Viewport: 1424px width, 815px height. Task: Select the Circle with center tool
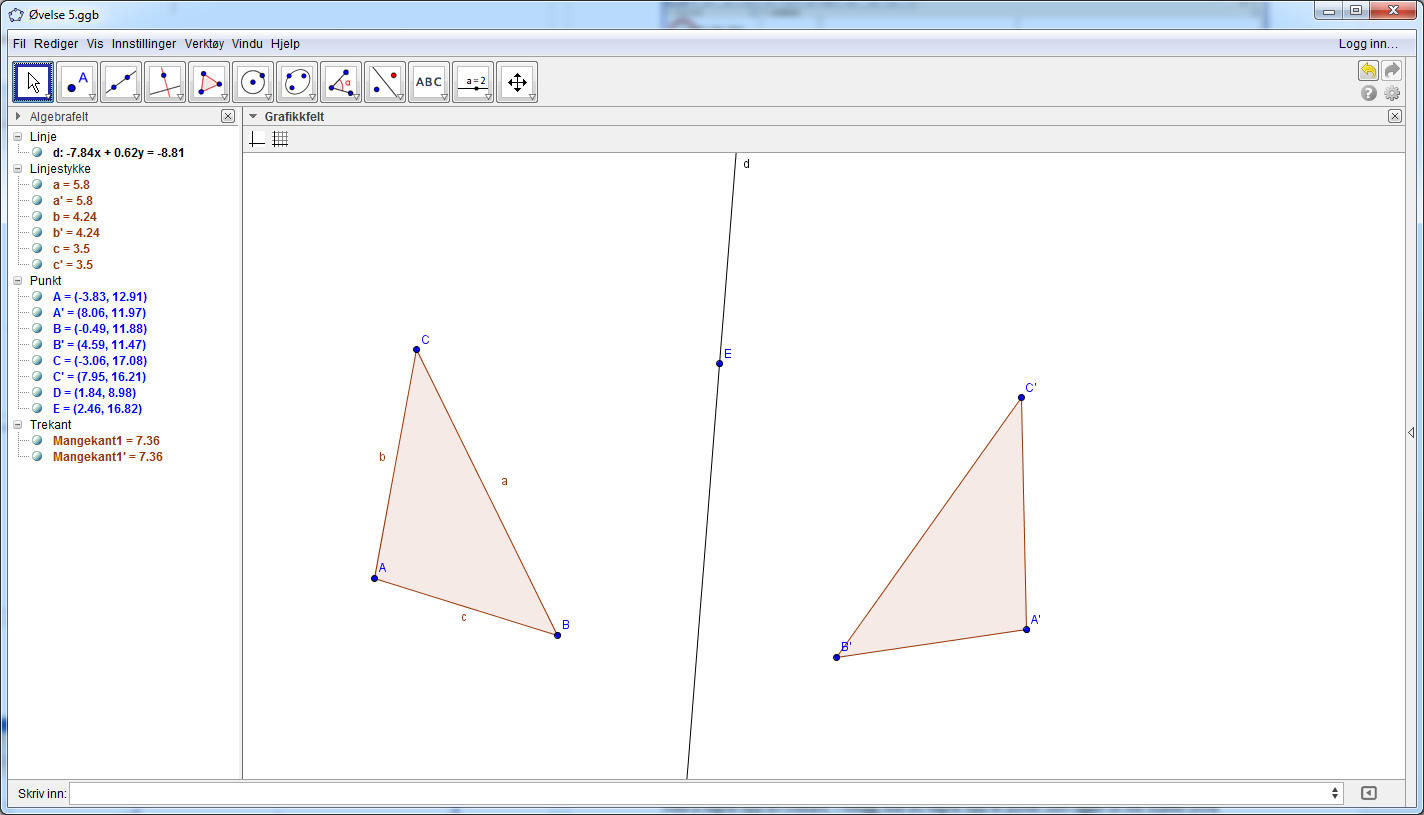coord(253,82)
